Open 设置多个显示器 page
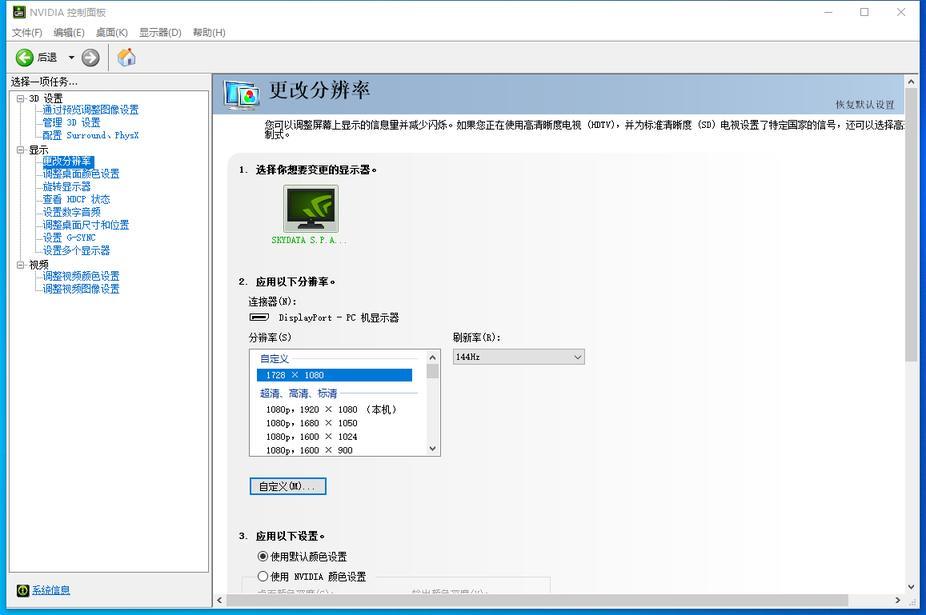 click(76, 250)
